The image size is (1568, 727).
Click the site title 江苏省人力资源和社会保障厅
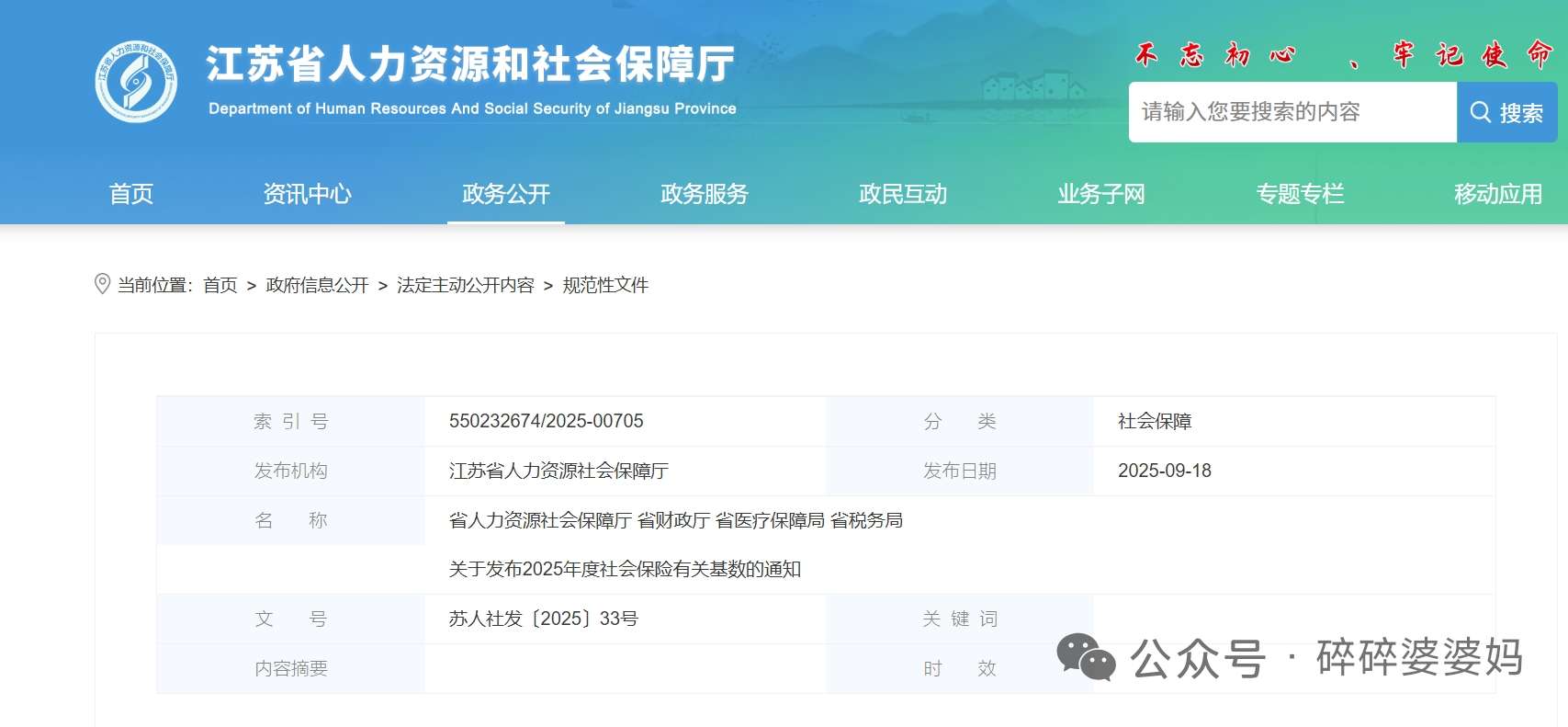tap(470, 64)
